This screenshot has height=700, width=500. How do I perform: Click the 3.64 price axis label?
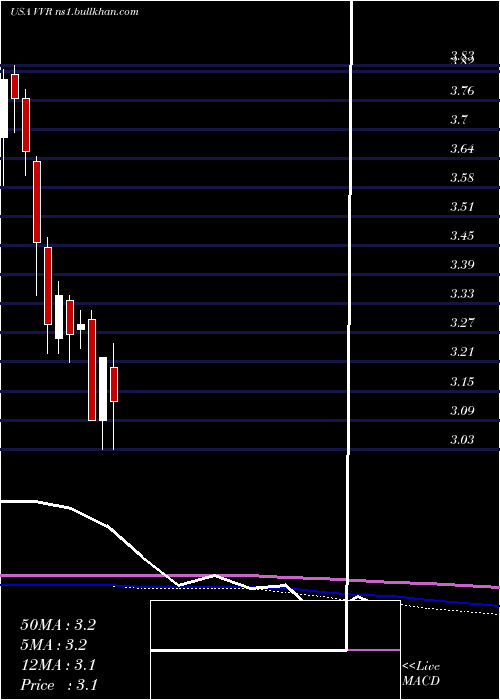462,149
